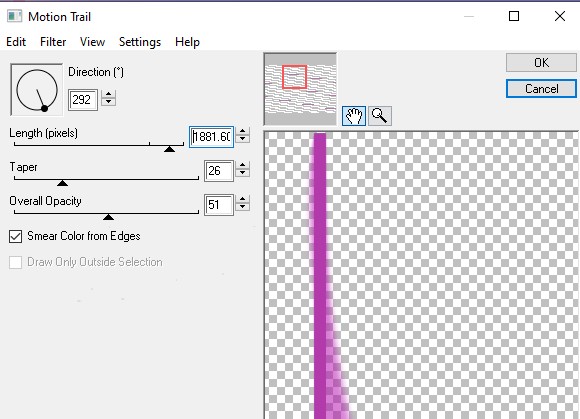
Task: Increase the Direction value with up arrow
Action: tap(108, 95)
